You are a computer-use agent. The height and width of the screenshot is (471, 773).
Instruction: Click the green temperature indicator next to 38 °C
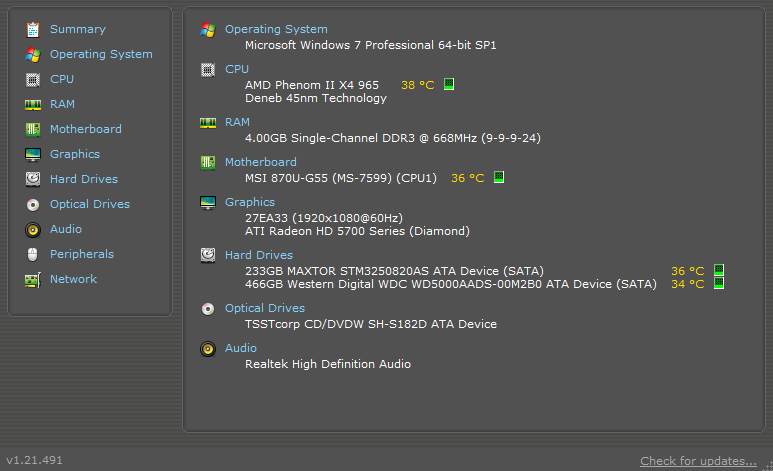click(449, 84)
